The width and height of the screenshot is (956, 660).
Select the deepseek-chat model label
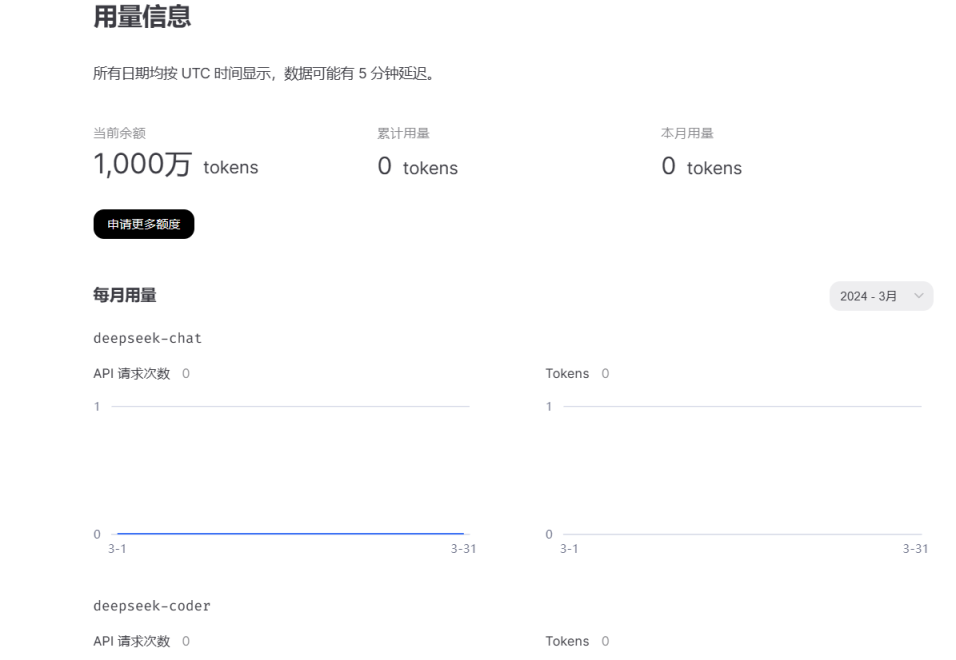(147, 339)
